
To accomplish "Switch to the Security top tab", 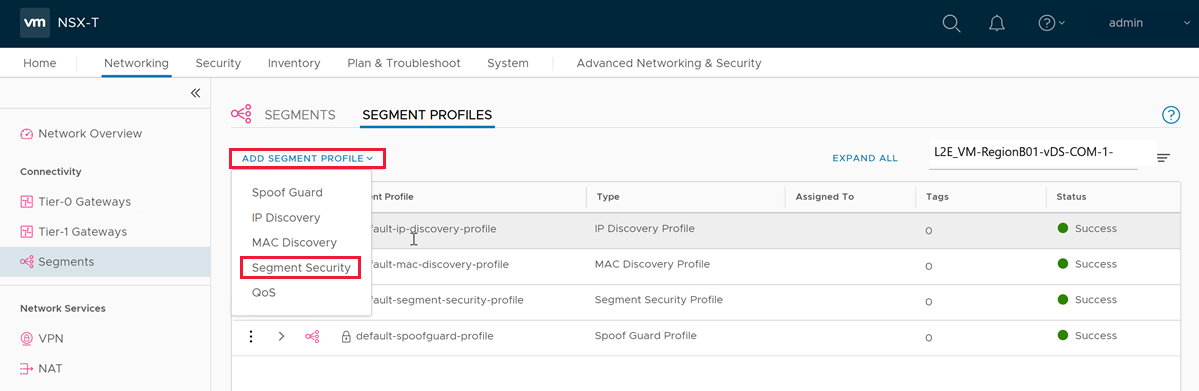I will tap(218, 63).
